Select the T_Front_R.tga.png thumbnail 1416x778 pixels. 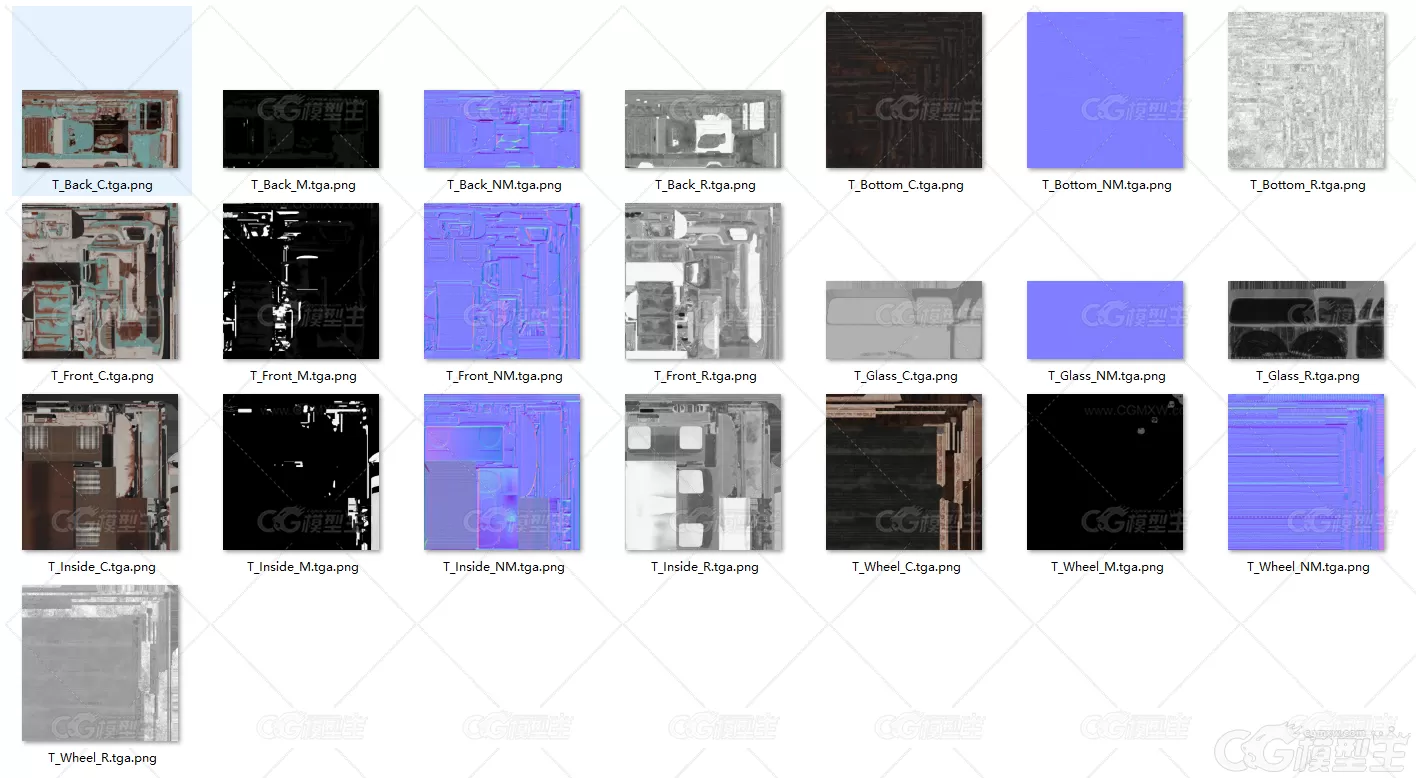point(703,281)
